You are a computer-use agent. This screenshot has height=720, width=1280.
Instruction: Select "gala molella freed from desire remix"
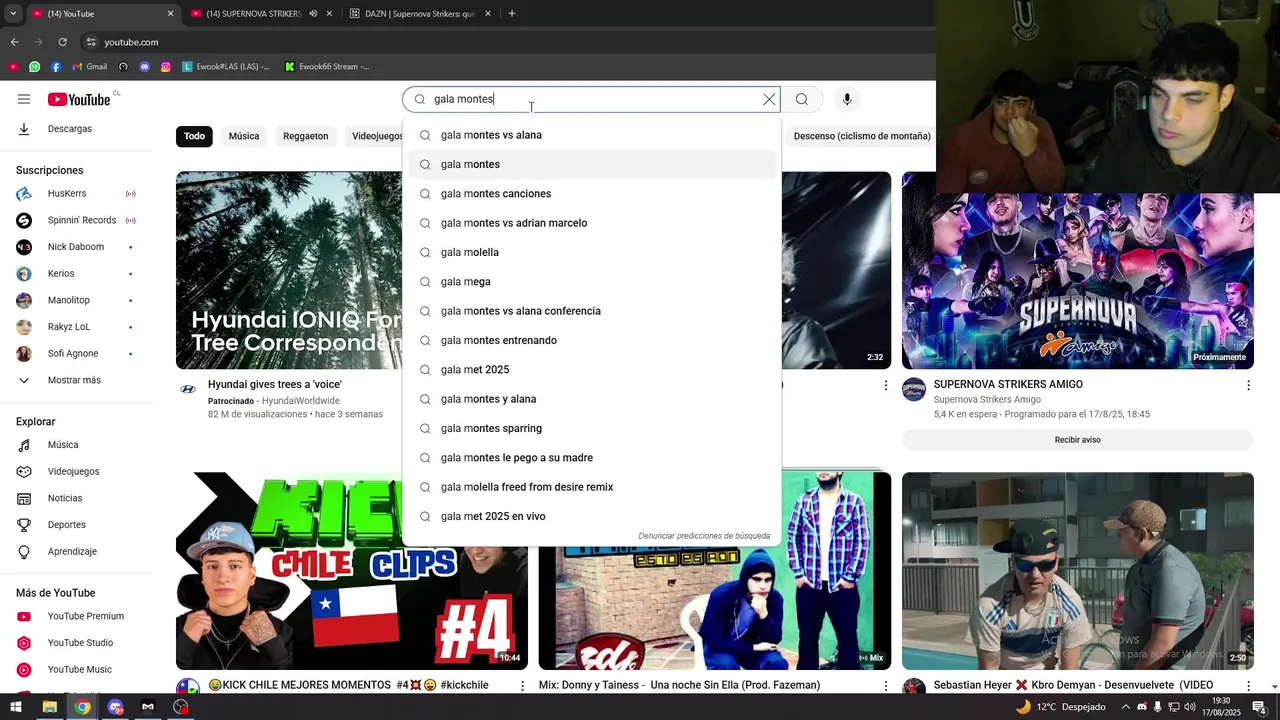[x=592, y=487]
